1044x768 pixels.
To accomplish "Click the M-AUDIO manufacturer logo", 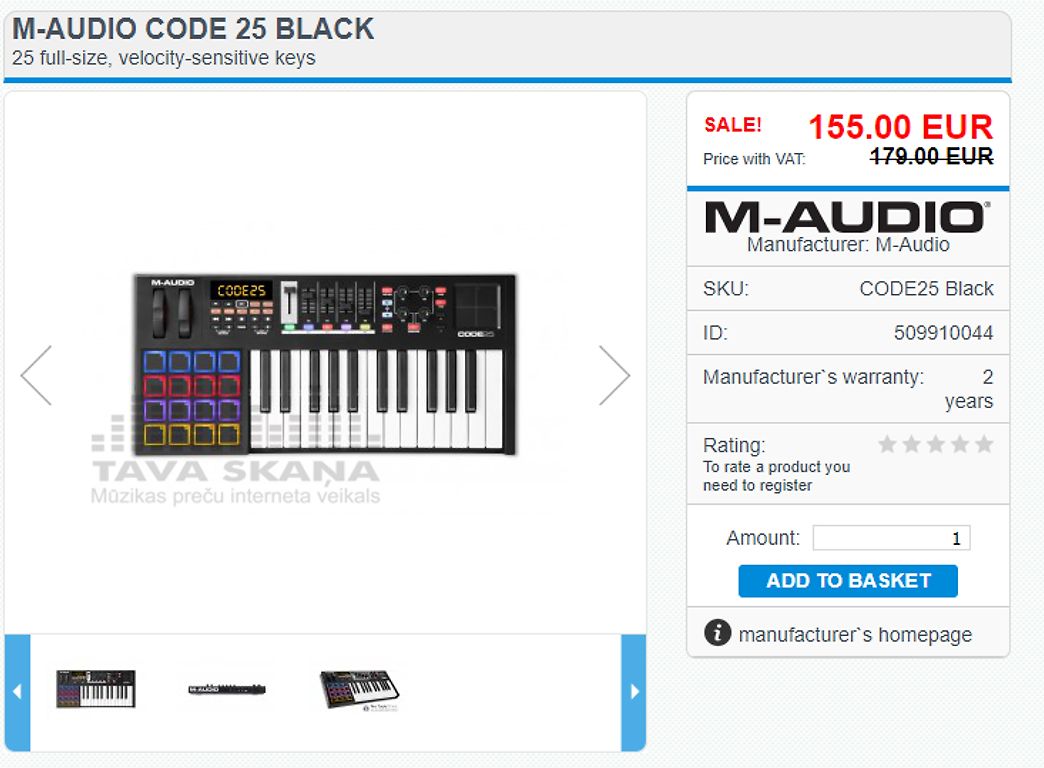I will click(x=848, y=217).
